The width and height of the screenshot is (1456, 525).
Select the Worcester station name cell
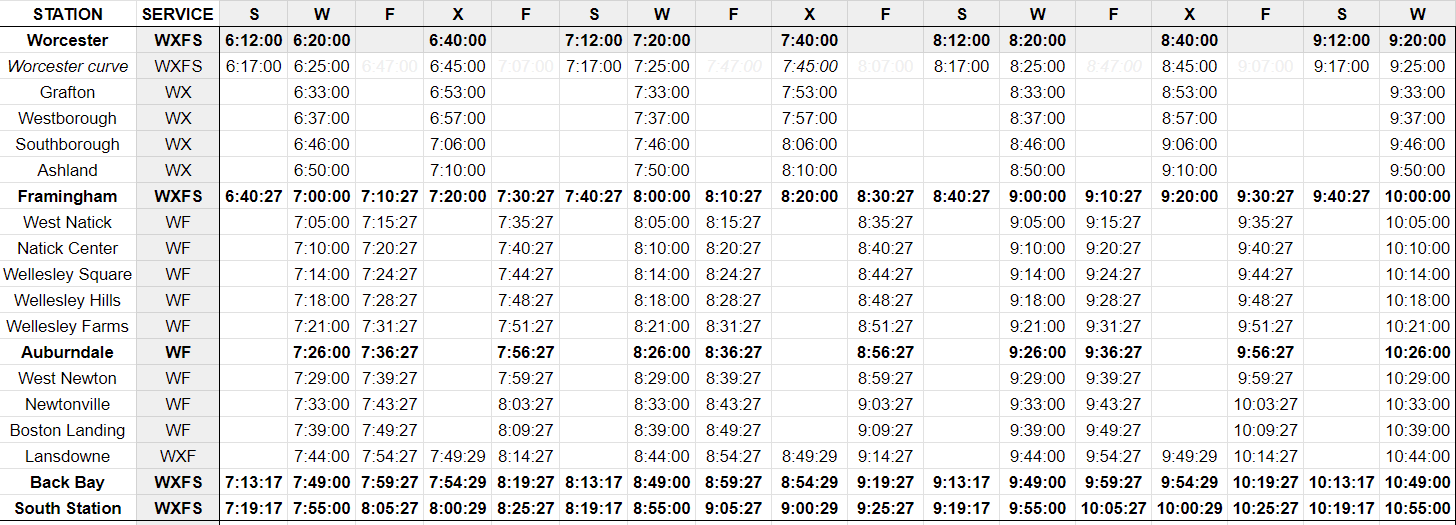(x=68, y=41)
